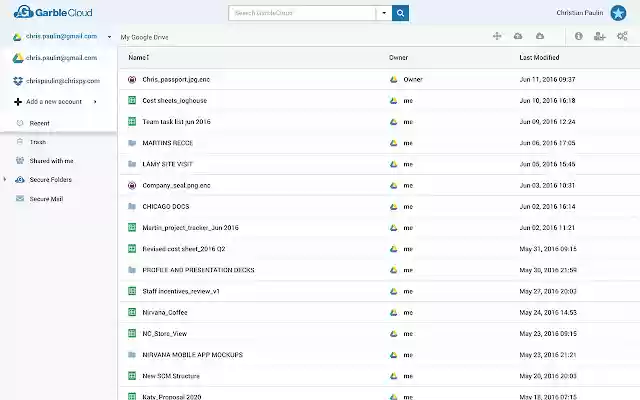Click the blue star profile avatar
The width and height of the screenshot is (640, 400).
618,13
